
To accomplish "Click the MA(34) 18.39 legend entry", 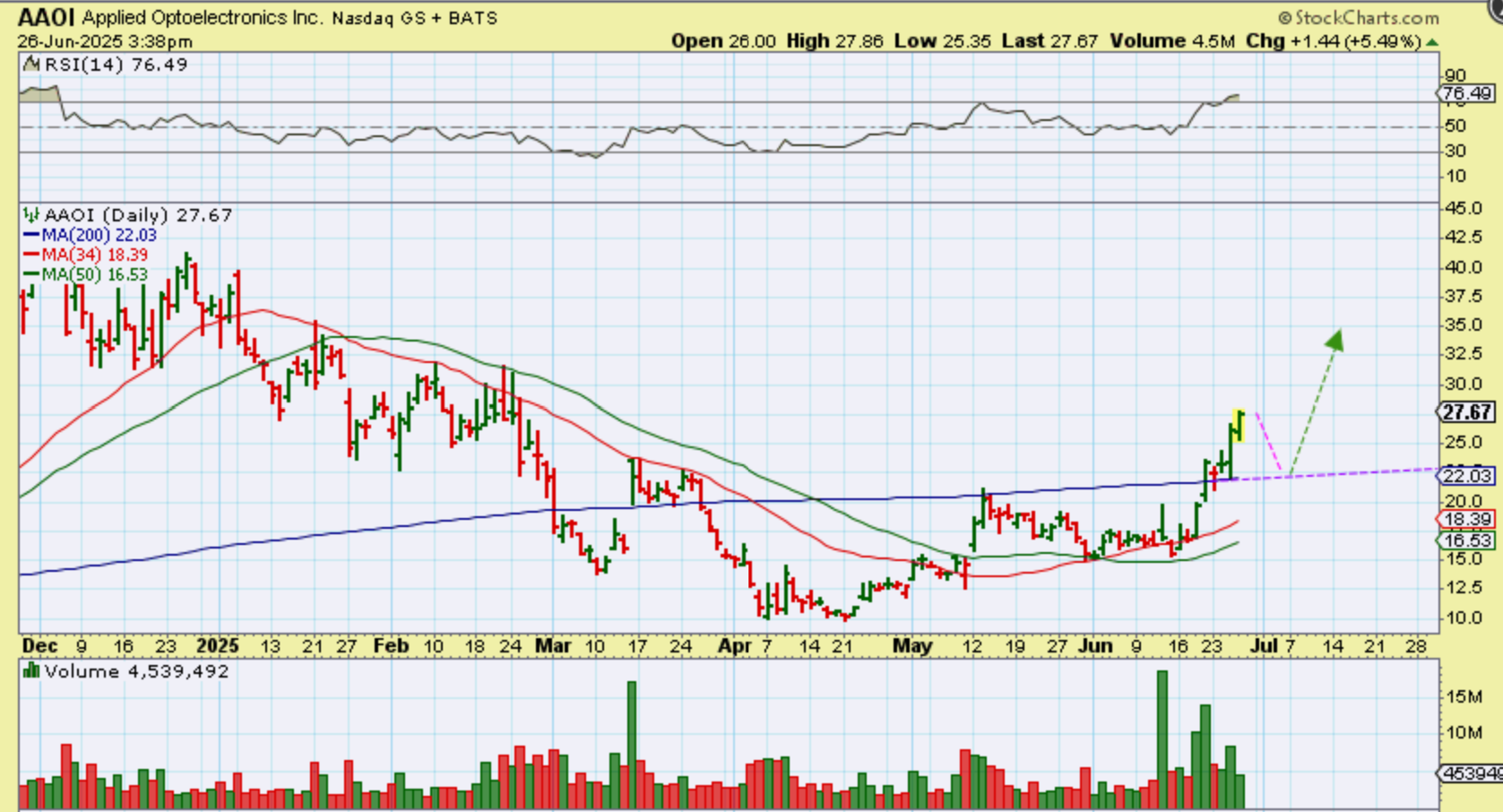I will (86, 255).
